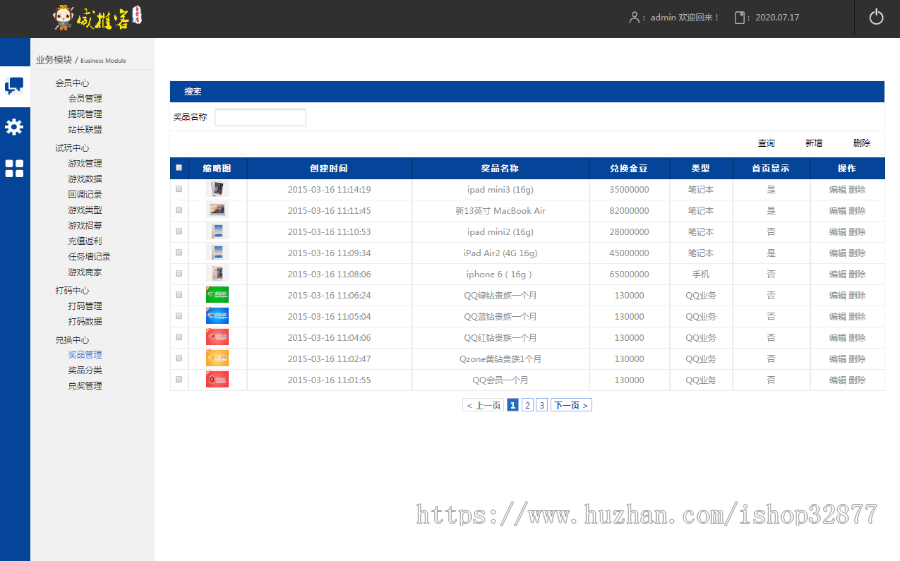Open 任务增记录 in sidebar
Viewport: 900px width, 561px height.
(89, 257)
